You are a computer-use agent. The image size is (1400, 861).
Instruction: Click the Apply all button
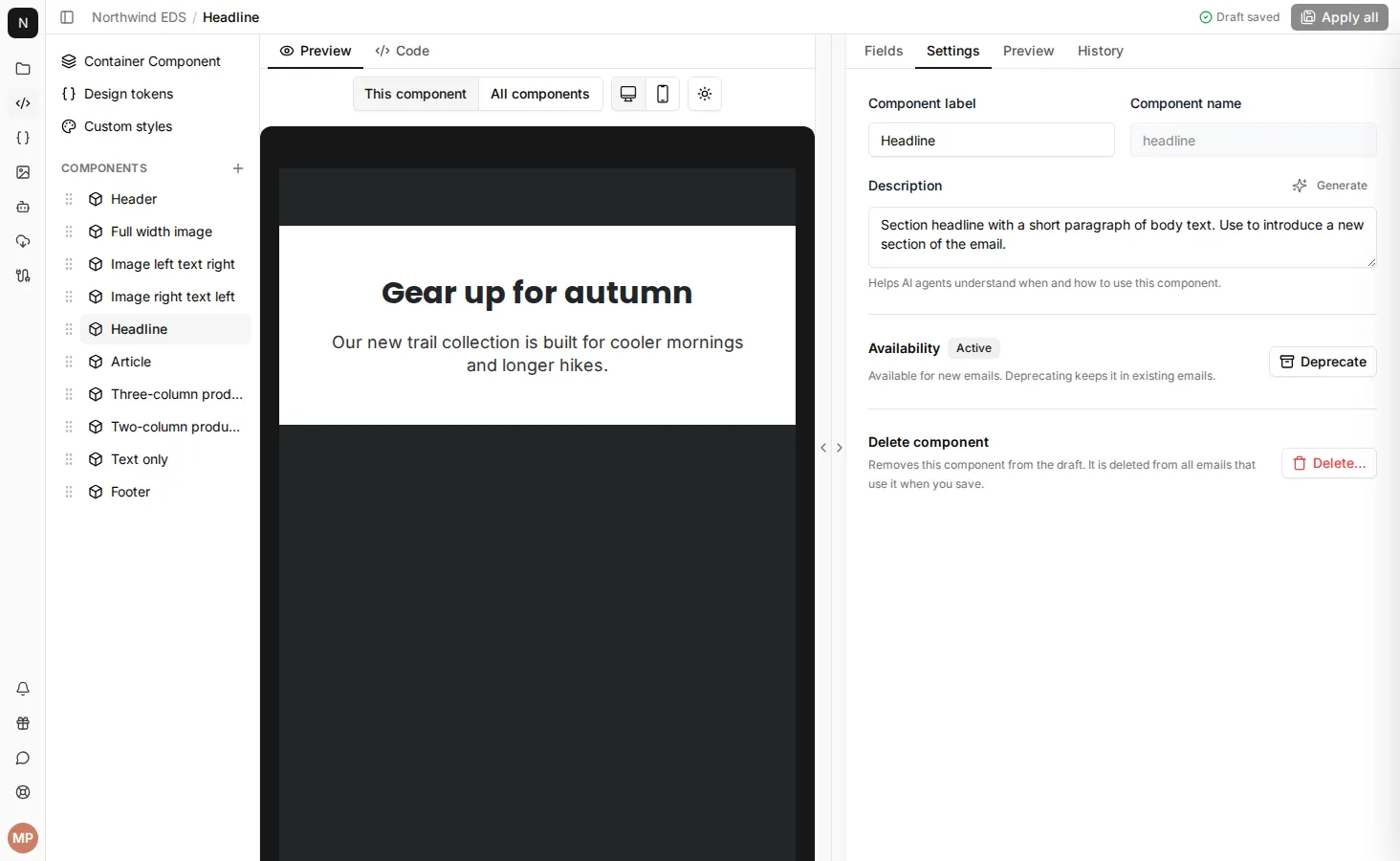[x=1339, y=17]
